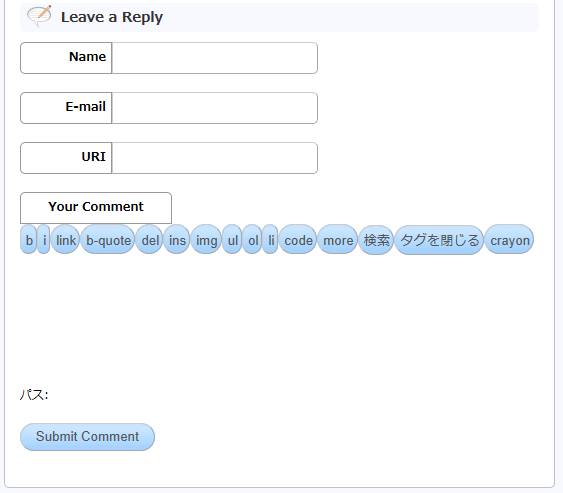The height and width of the screenshot is (493, 563).
Task: Click the 検索 button
Action: [x=376, y=240]
